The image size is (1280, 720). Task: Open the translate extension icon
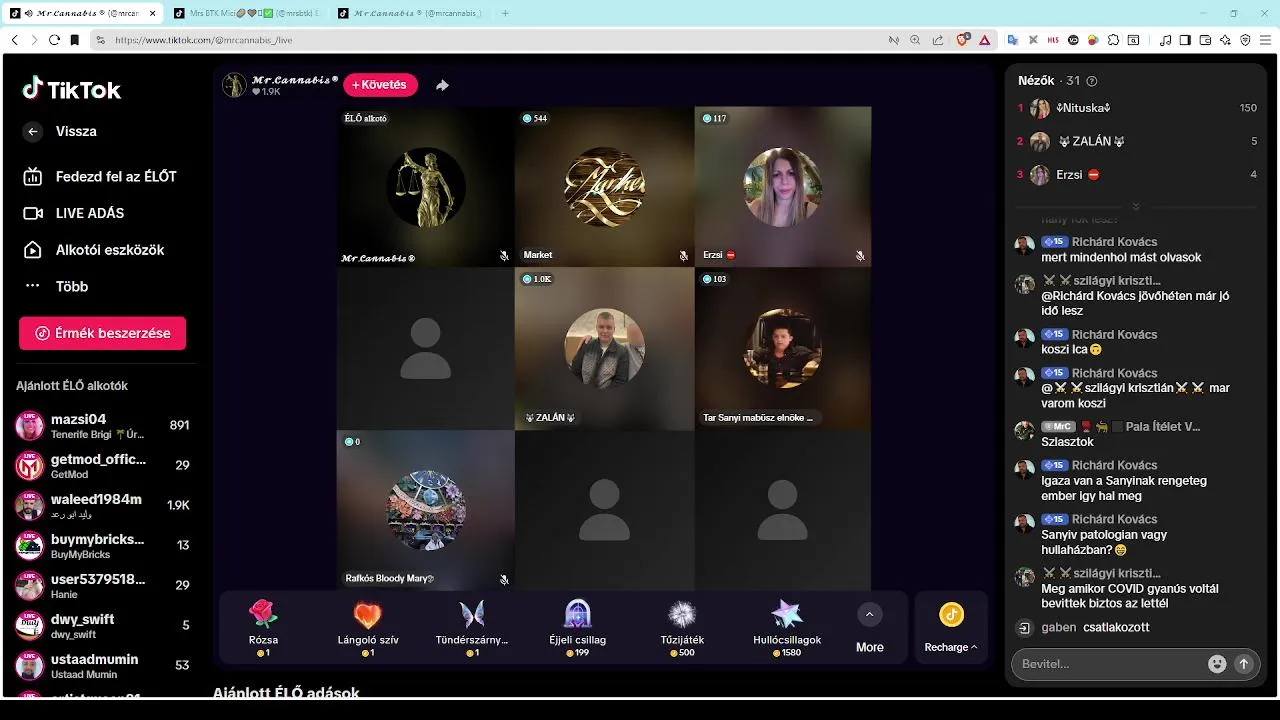[x=1013, y=40]
